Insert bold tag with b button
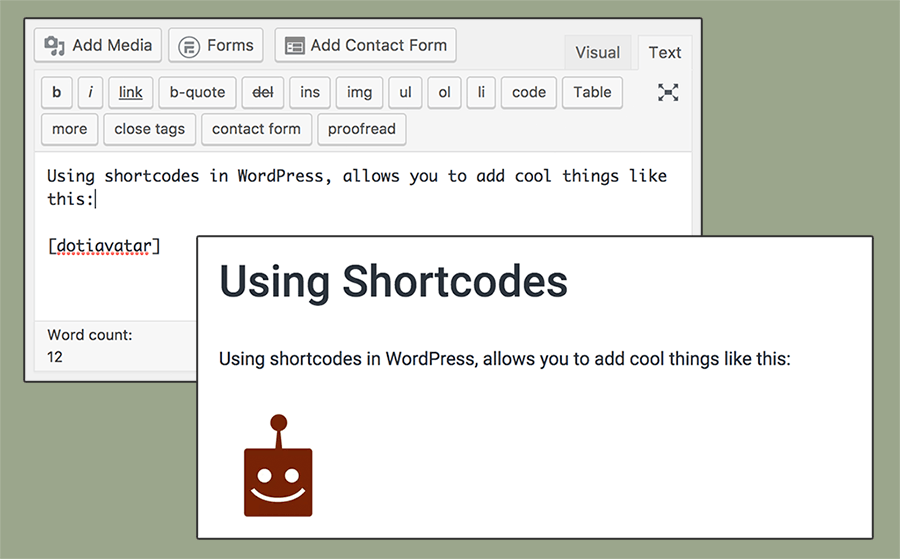The height and width of the screenshot is (559, 900). [56, 92]
